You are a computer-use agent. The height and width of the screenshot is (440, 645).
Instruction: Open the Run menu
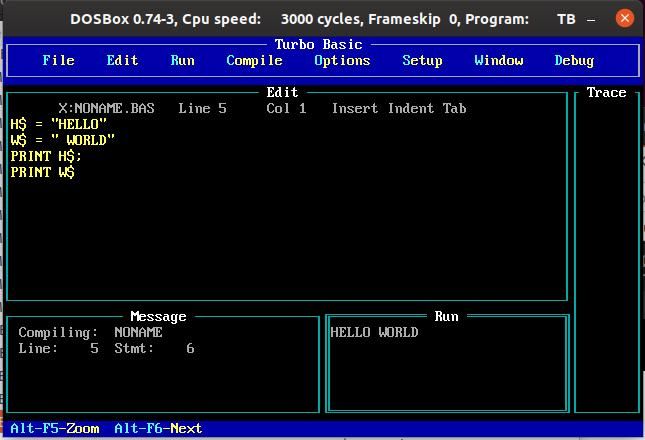182,60
